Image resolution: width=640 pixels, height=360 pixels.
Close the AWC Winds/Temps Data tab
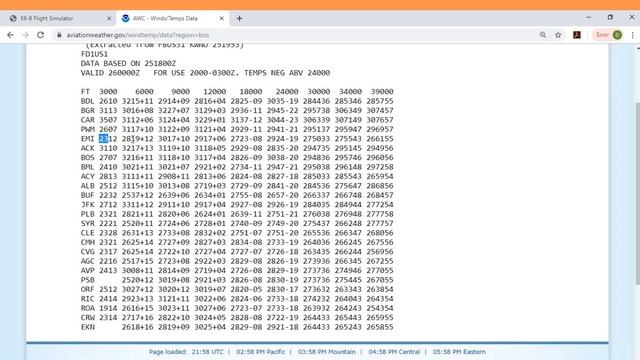click(221, 18)
